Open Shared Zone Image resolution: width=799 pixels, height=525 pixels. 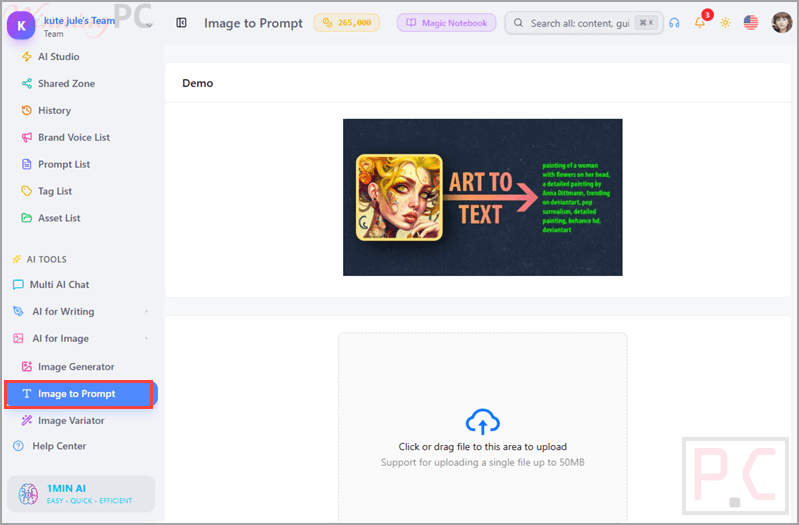[x=66, y=84]
